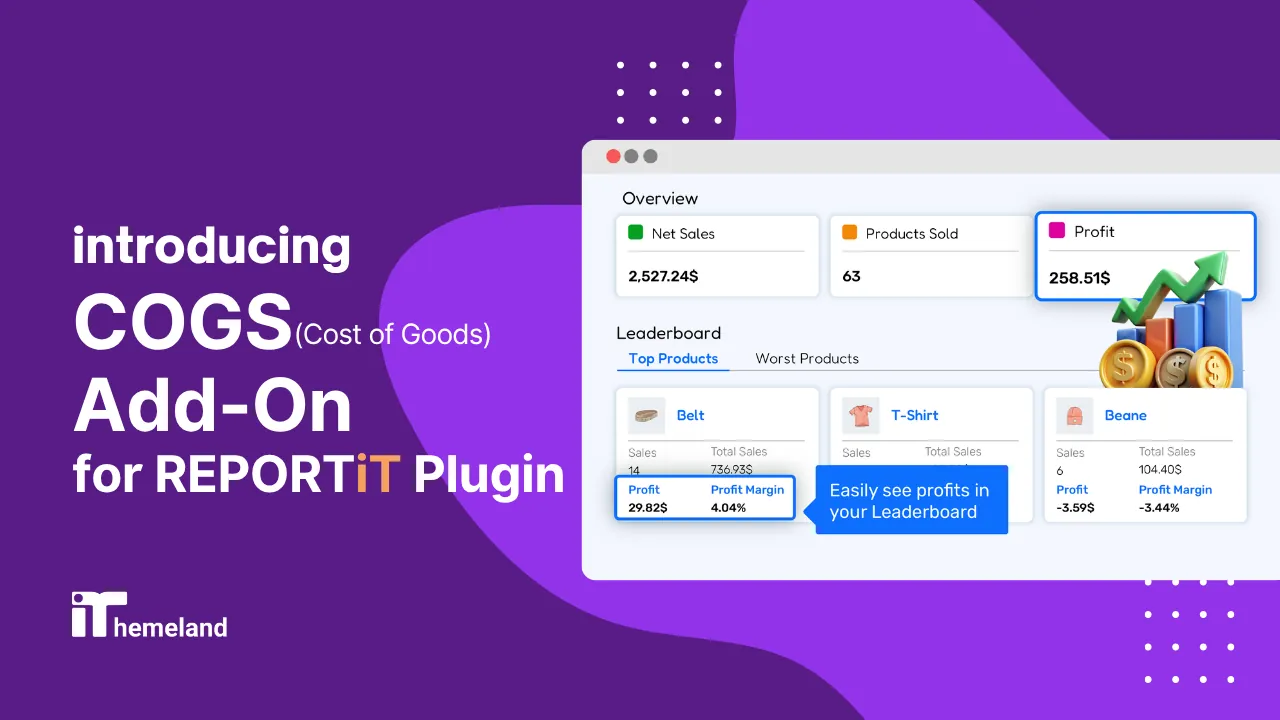
Task: Click the green Net Sales color square
Action: tap(635, 232)
